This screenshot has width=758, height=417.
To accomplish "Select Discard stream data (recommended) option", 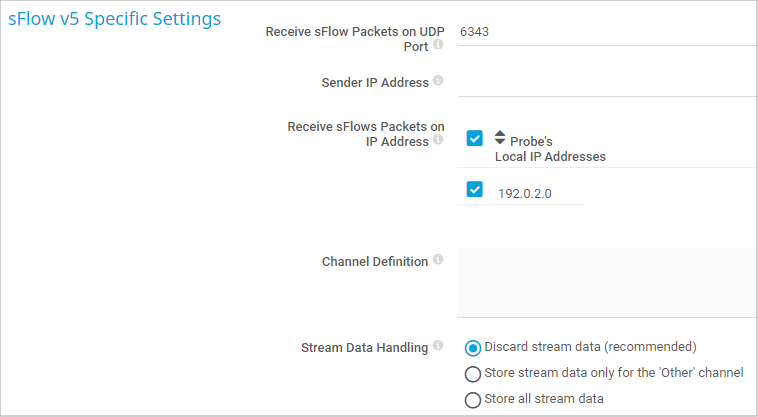I will pyautogui.click(x=473, y=348).
